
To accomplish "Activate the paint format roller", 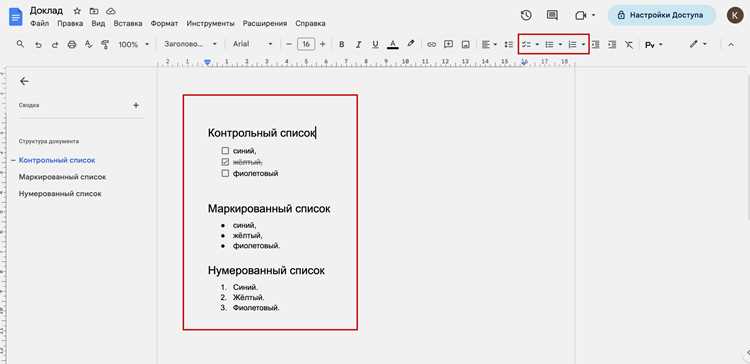I will [x=105, y=44].
